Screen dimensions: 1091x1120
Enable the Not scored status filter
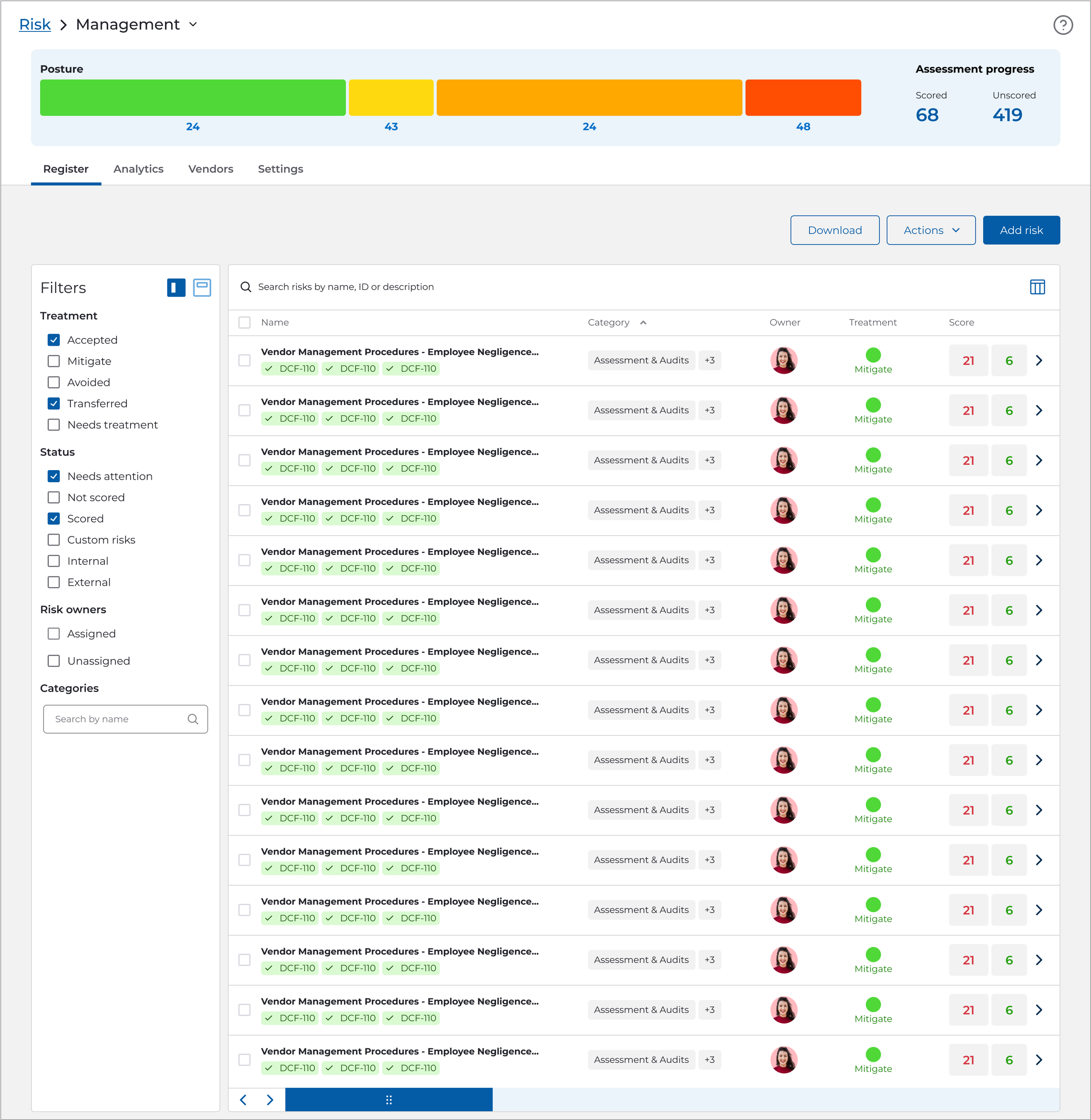(54, 497)
